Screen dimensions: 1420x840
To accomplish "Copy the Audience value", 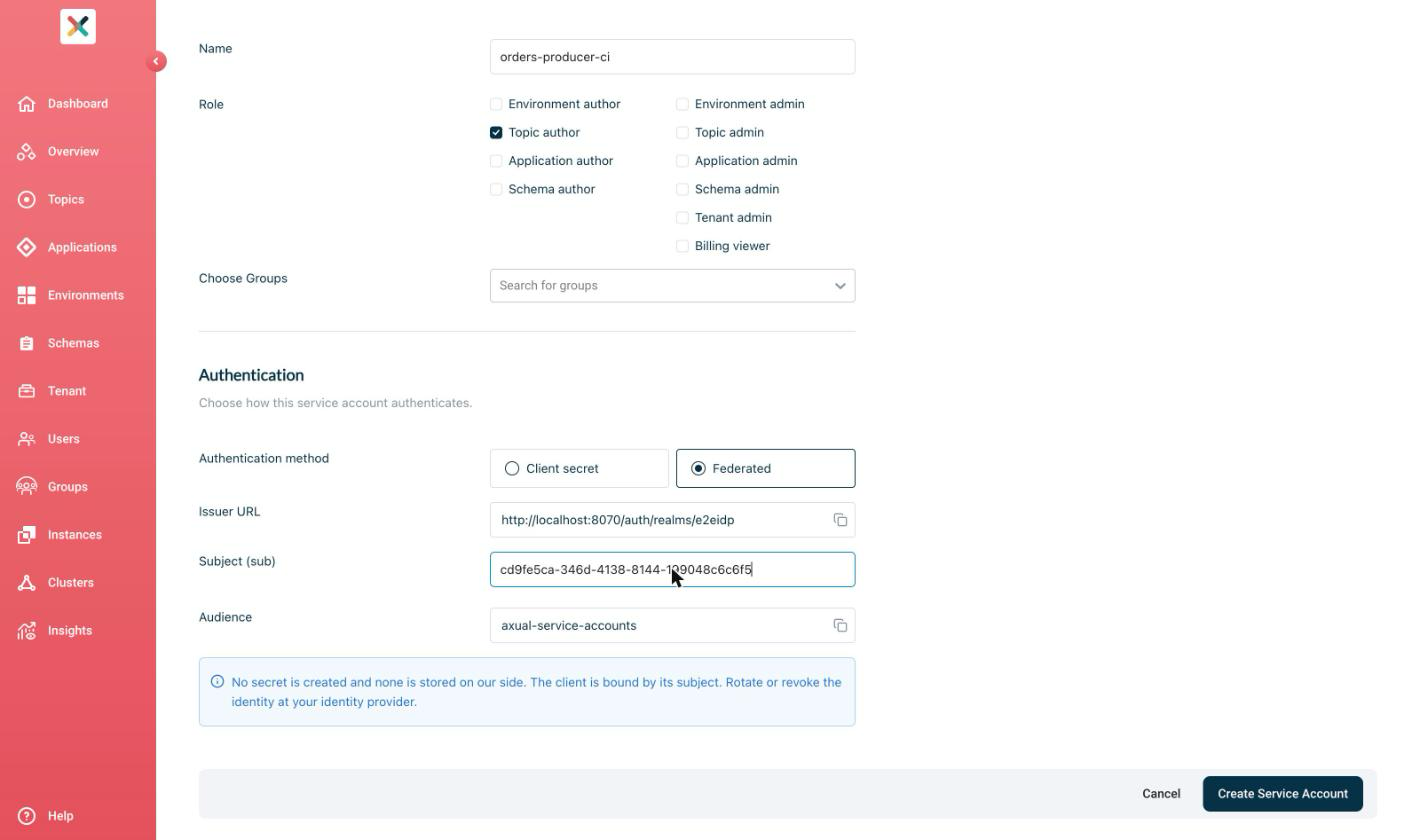I will pyautogui.click(x=840, y=626).
